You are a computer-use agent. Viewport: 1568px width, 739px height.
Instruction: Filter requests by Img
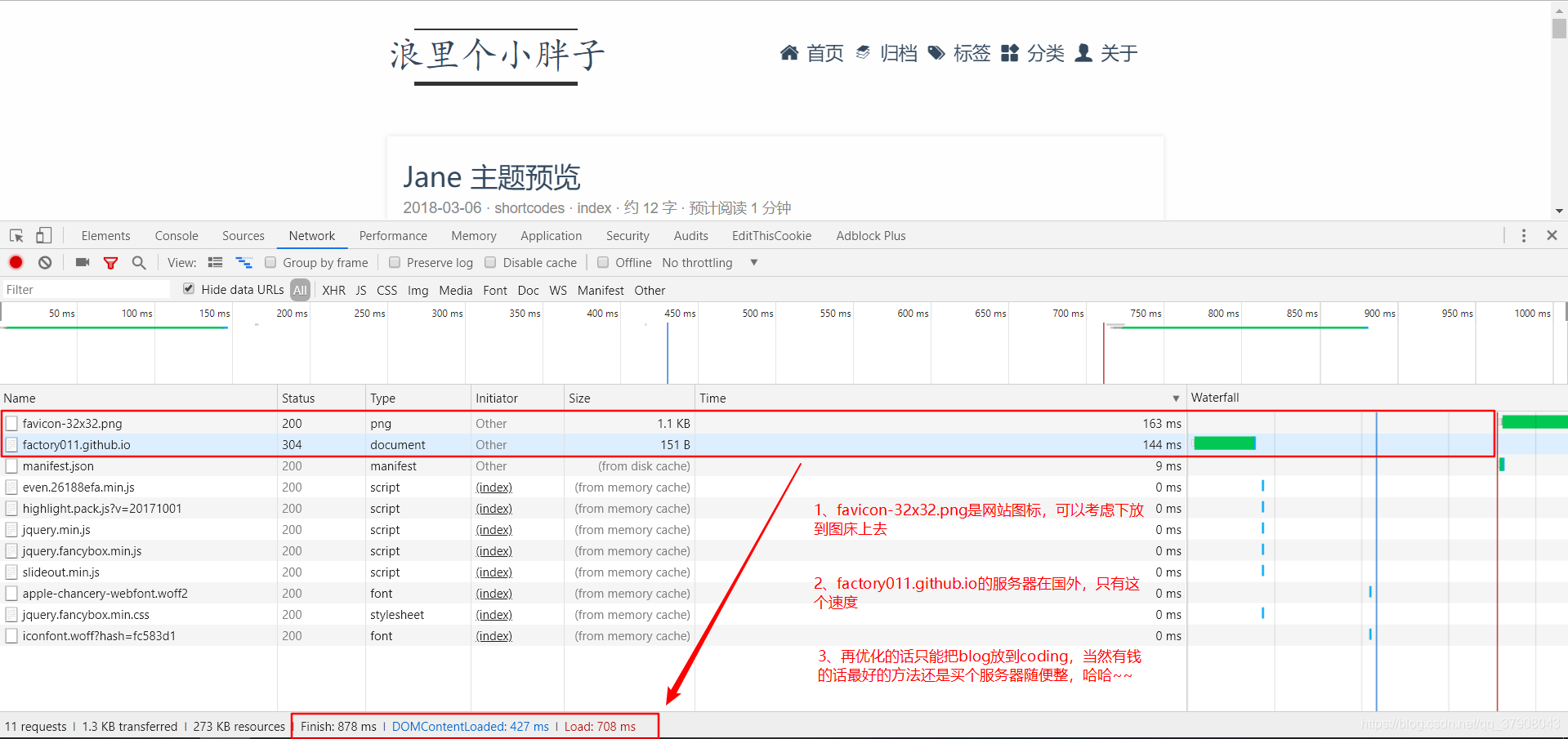418,291
